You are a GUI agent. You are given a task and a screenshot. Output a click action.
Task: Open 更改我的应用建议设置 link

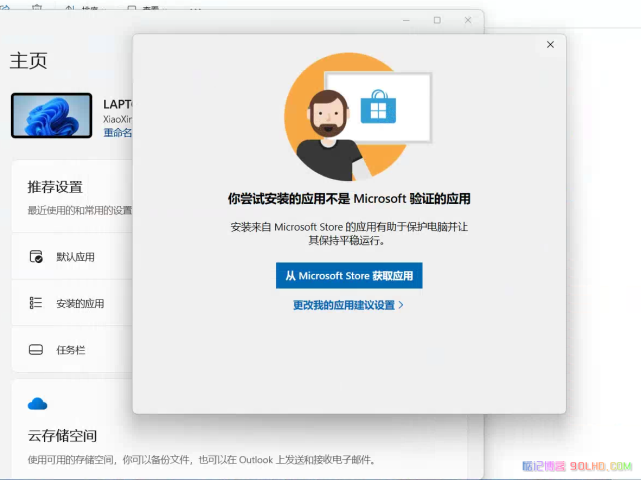(x=348, y=305)
